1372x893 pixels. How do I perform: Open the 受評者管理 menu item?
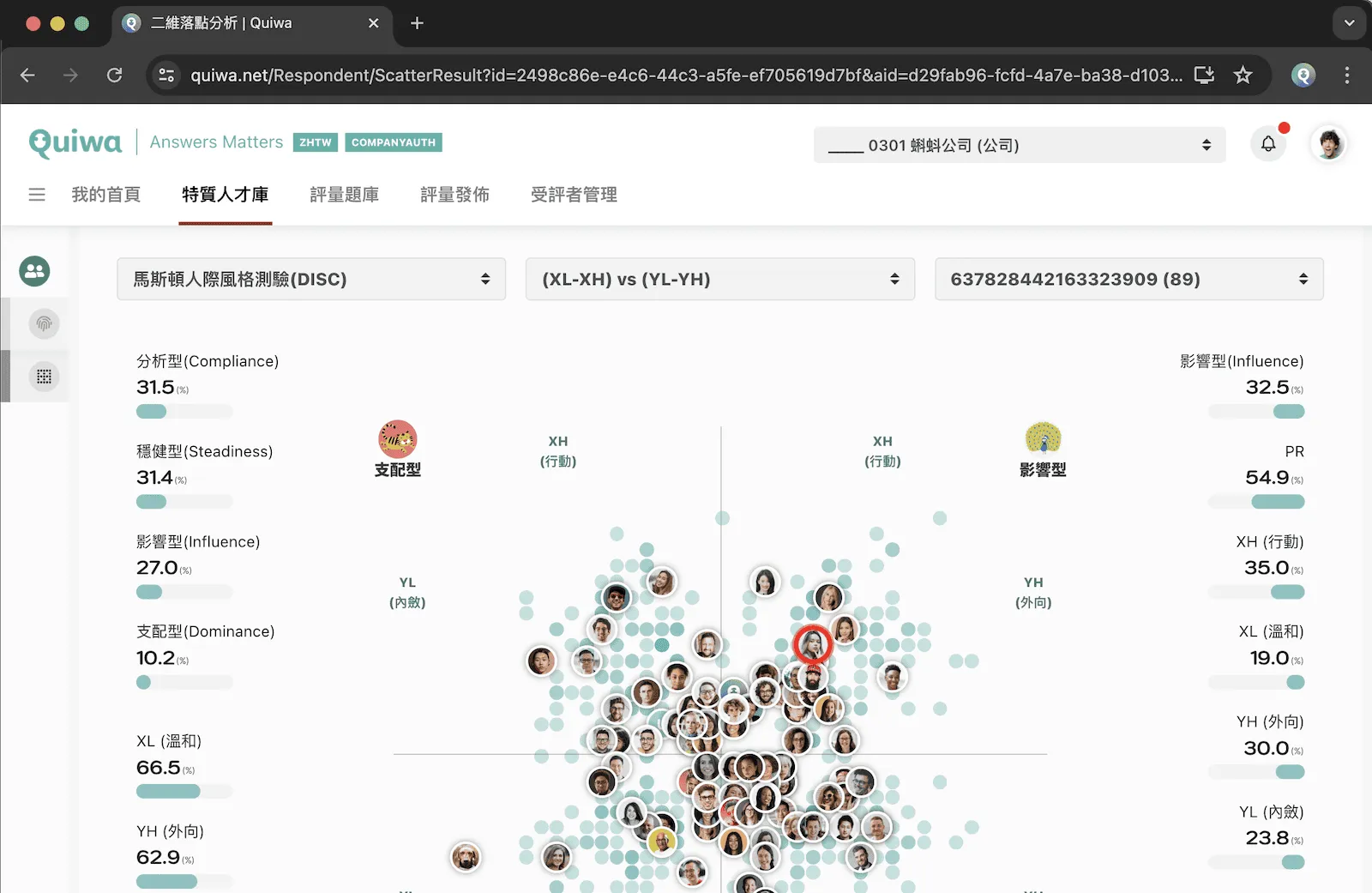(574, 195)
